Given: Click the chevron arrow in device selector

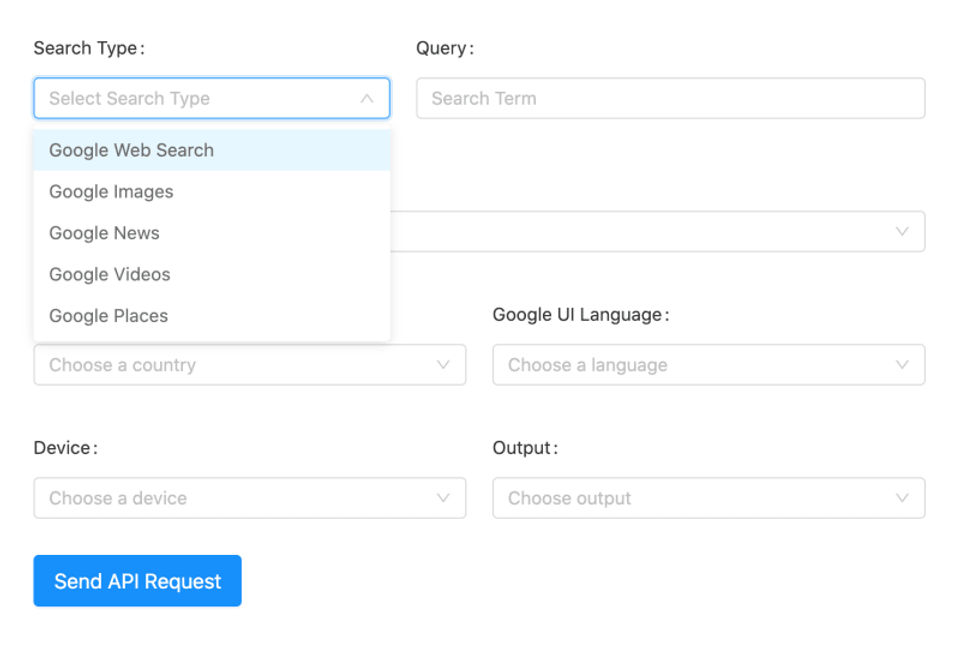Looking at the screenshot, I should pos(443,498).
